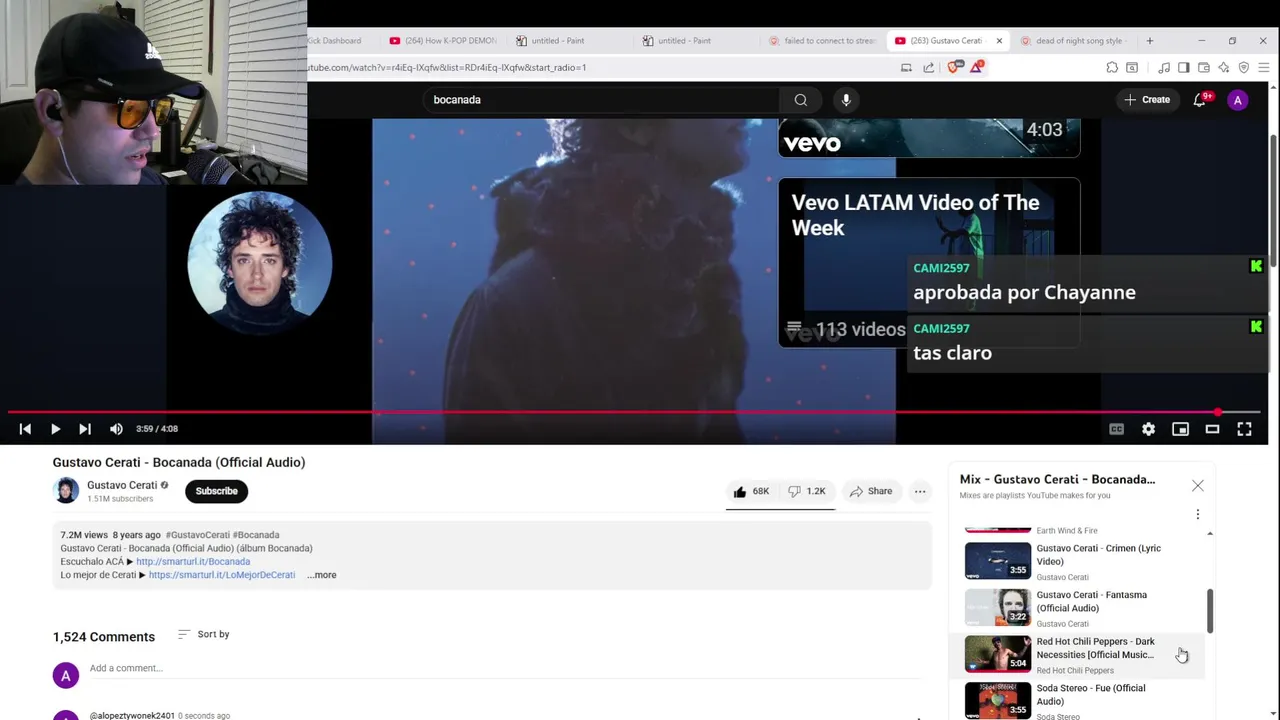Open a new browser tab
Screen dimensions: 1280x720
click(1150, 41)
